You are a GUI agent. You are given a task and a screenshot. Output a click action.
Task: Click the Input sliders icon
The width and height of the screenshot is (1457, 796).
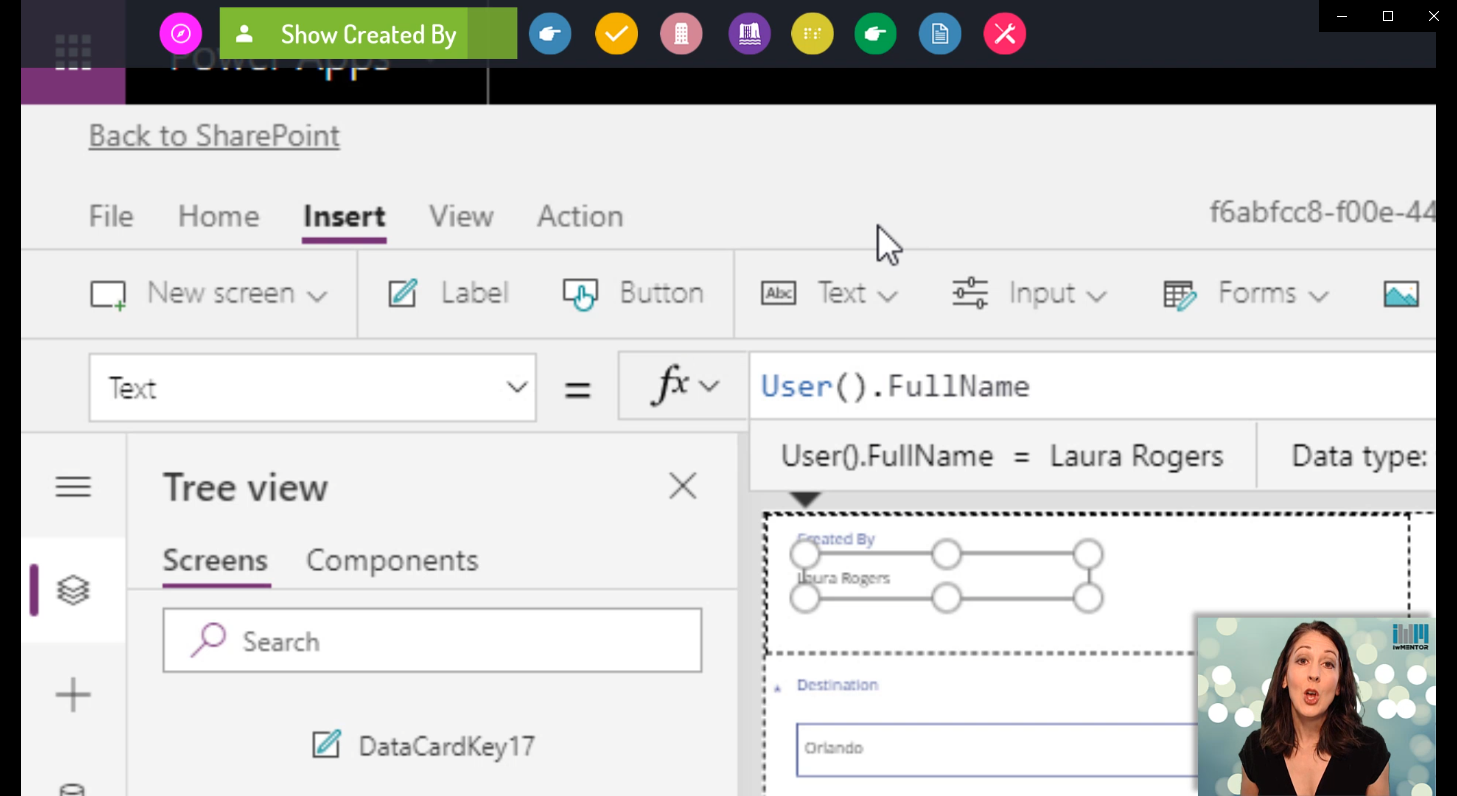(x=970, y=293)
